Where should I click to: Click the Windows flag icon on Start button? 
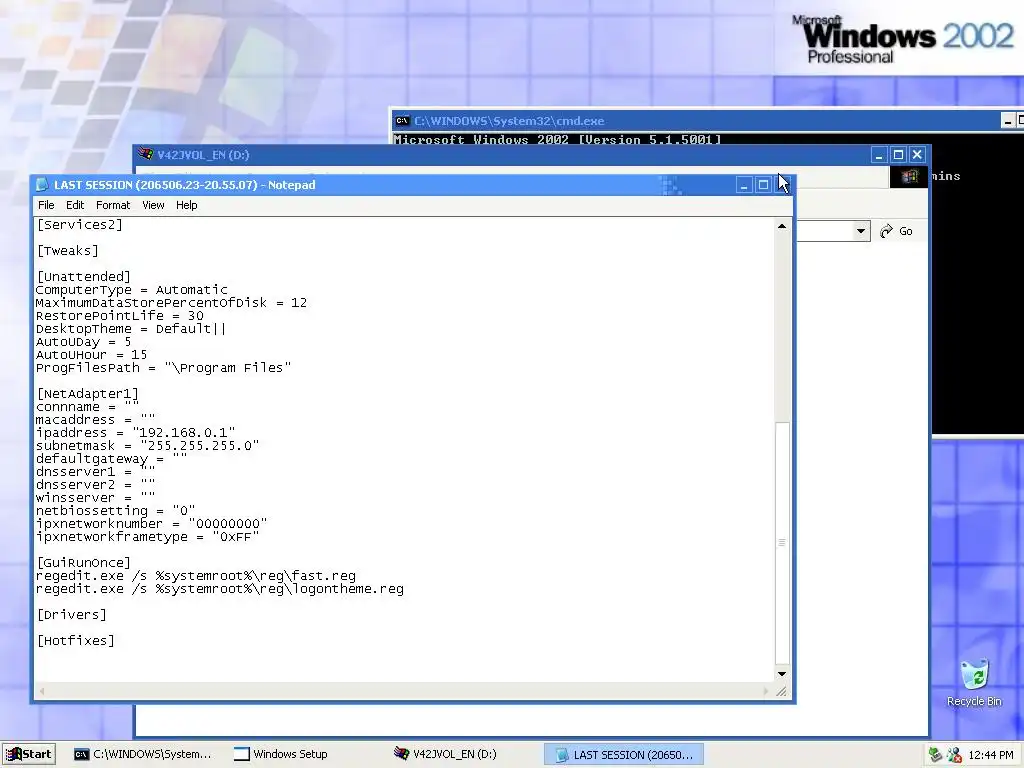(x=14, y=754)
